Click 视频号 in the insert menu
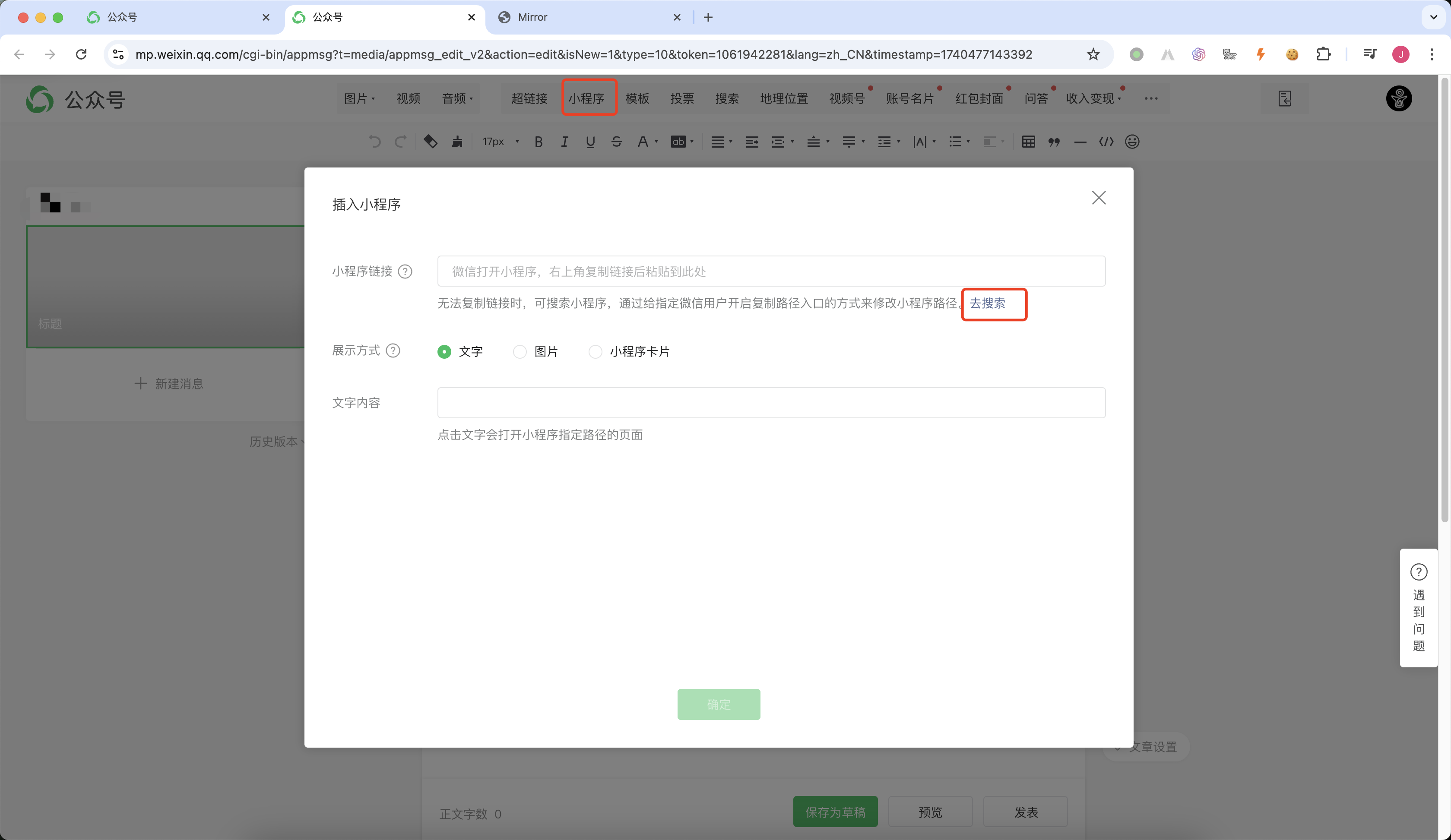Screen dimensions: 1451x840 [847, 98]
